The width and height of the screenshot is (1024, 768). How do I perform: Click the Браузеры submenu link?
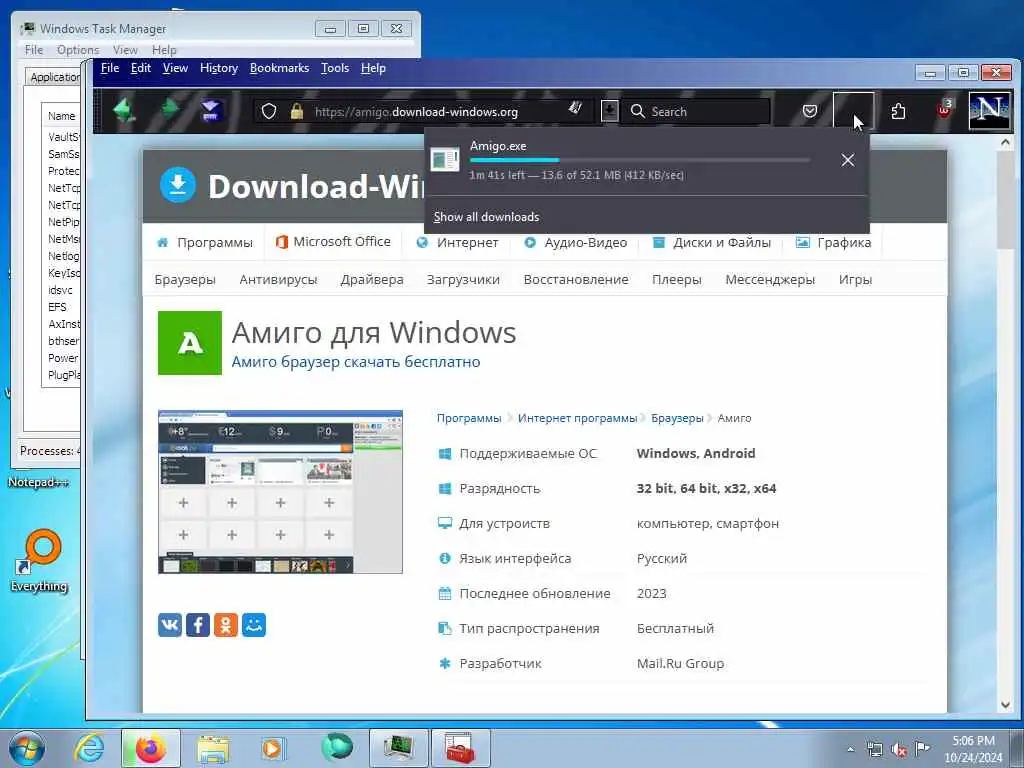click(x=185, y=280)
